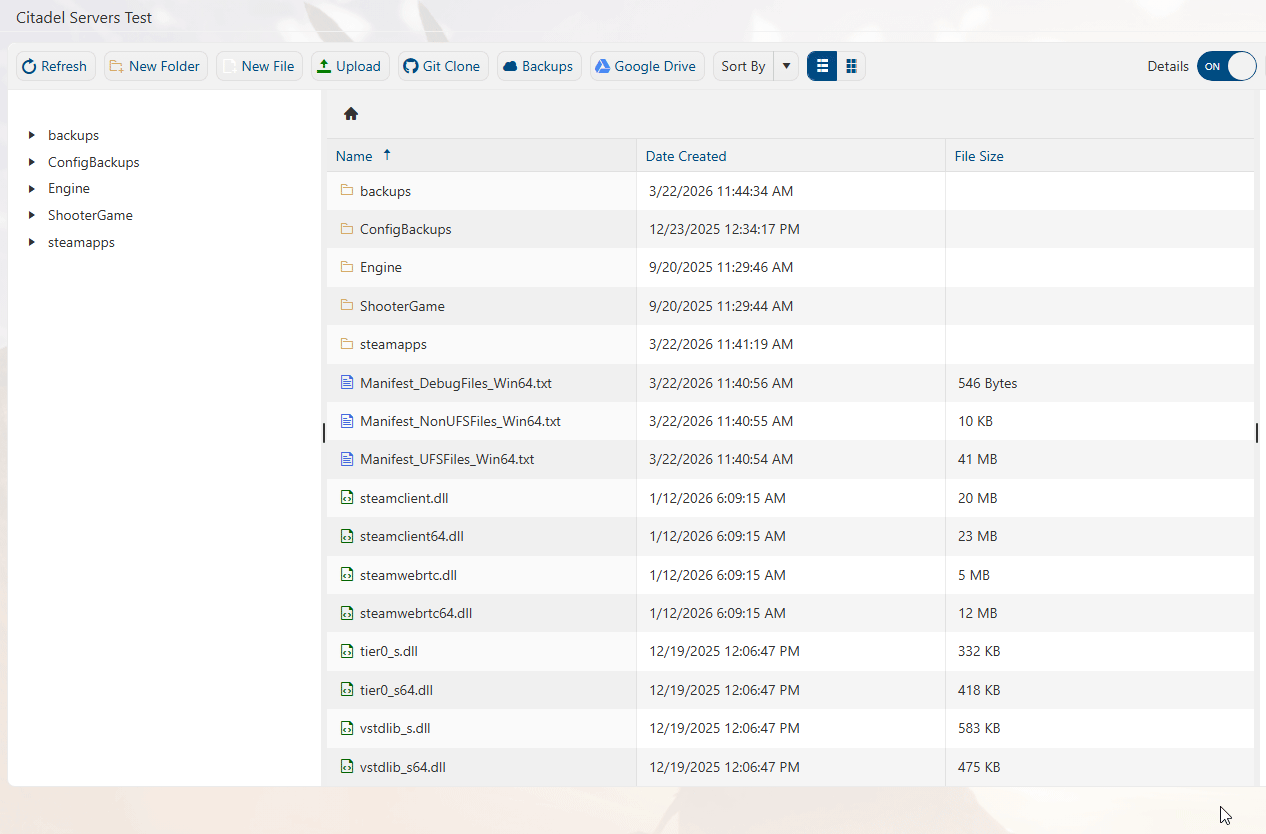Open the Sort By dropdown arrow
The width and height of the screenshot is (1266, 834).
click(786, 66)
